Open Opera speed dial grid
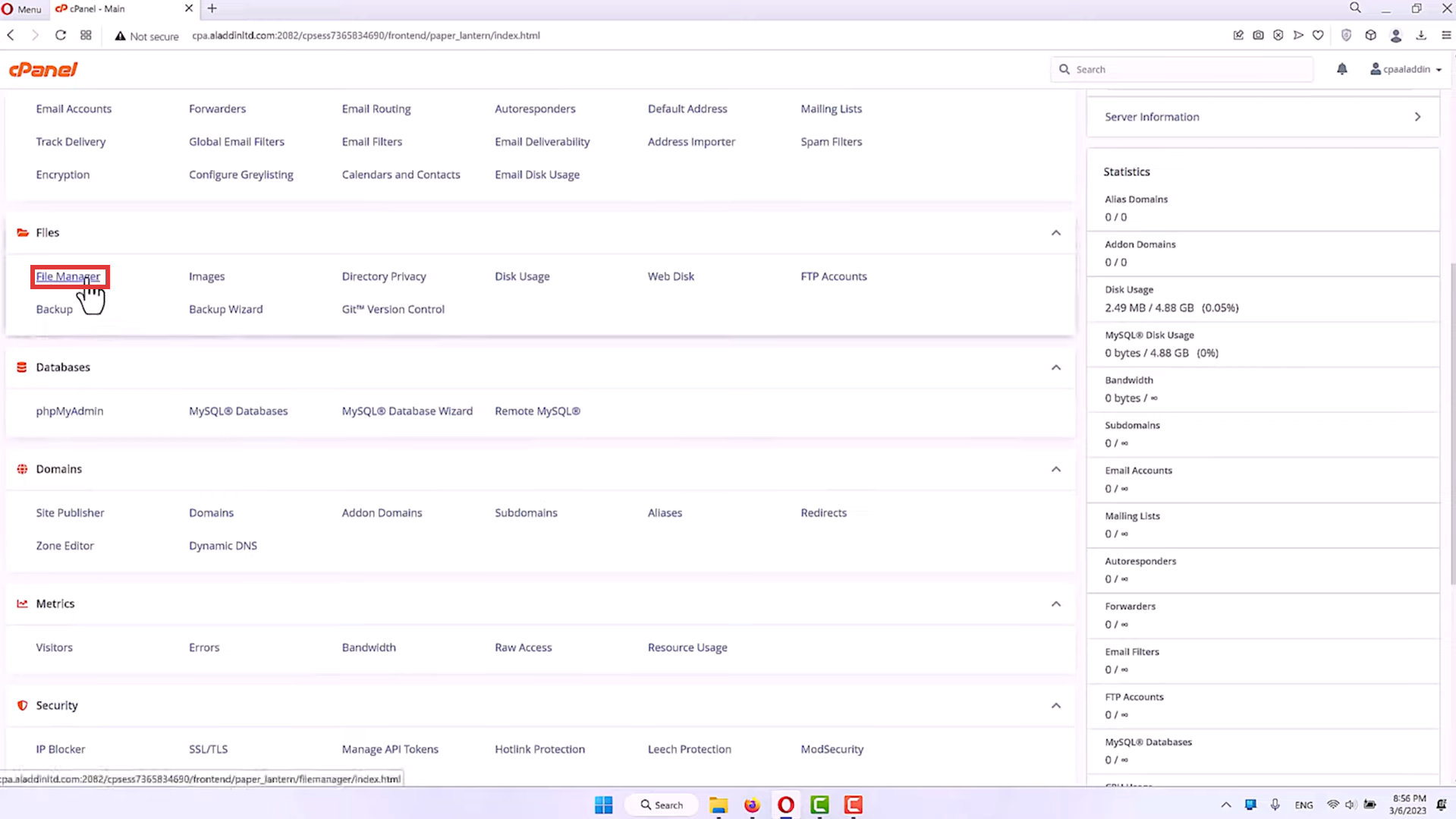1456x819 pixels. click(86, 36)
